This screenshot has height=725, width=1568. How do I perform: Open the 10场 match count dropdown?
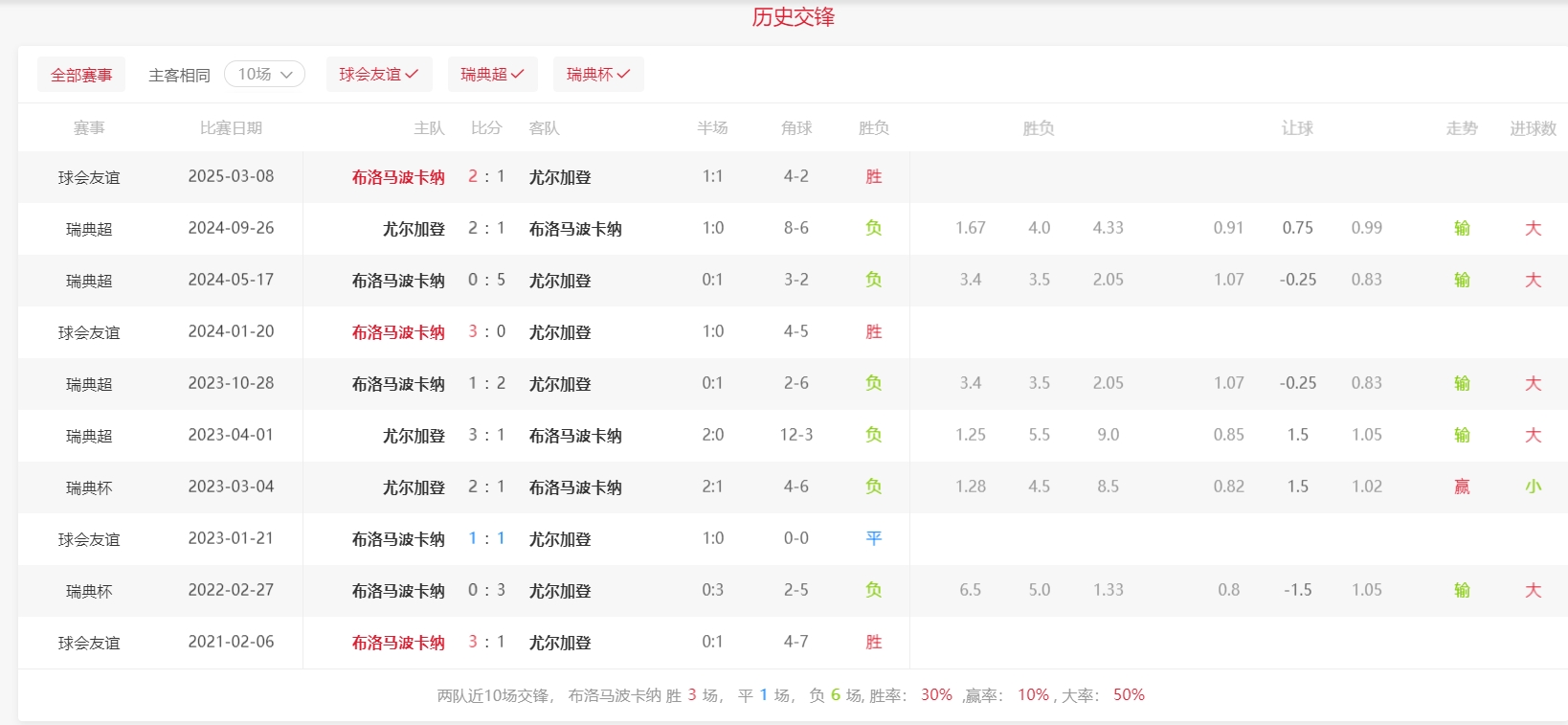point(264,75)
